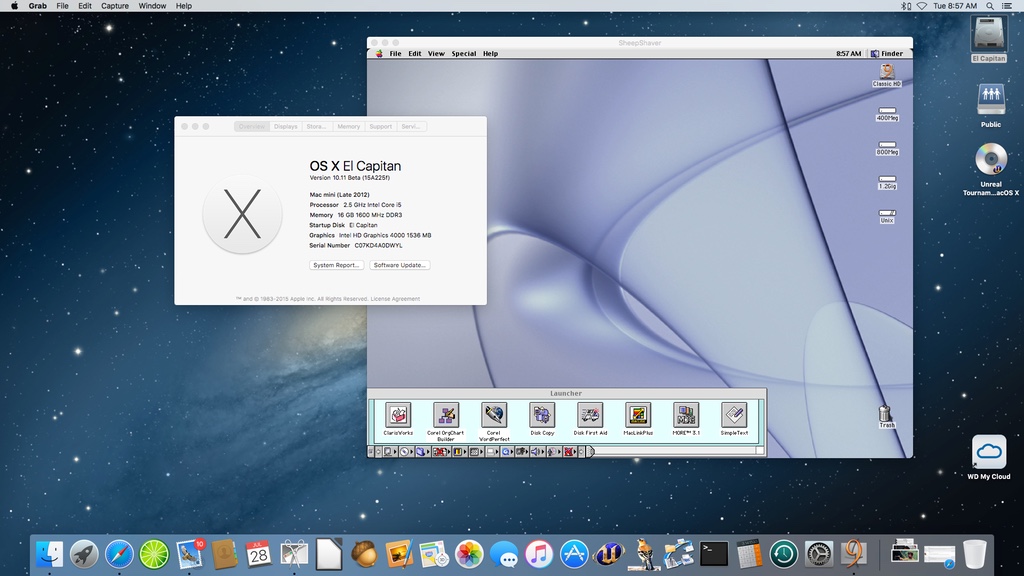Image resolution: width=1024 pixels, height=576 pixels.
Task: Open the License Agreement link
Action: (x=395, y=299)
